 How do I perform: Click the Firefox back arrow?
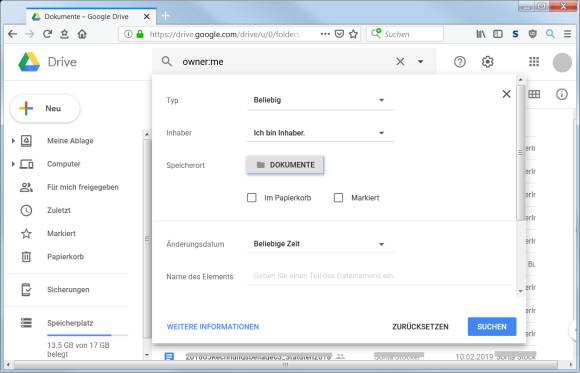[x=13, y=34]
